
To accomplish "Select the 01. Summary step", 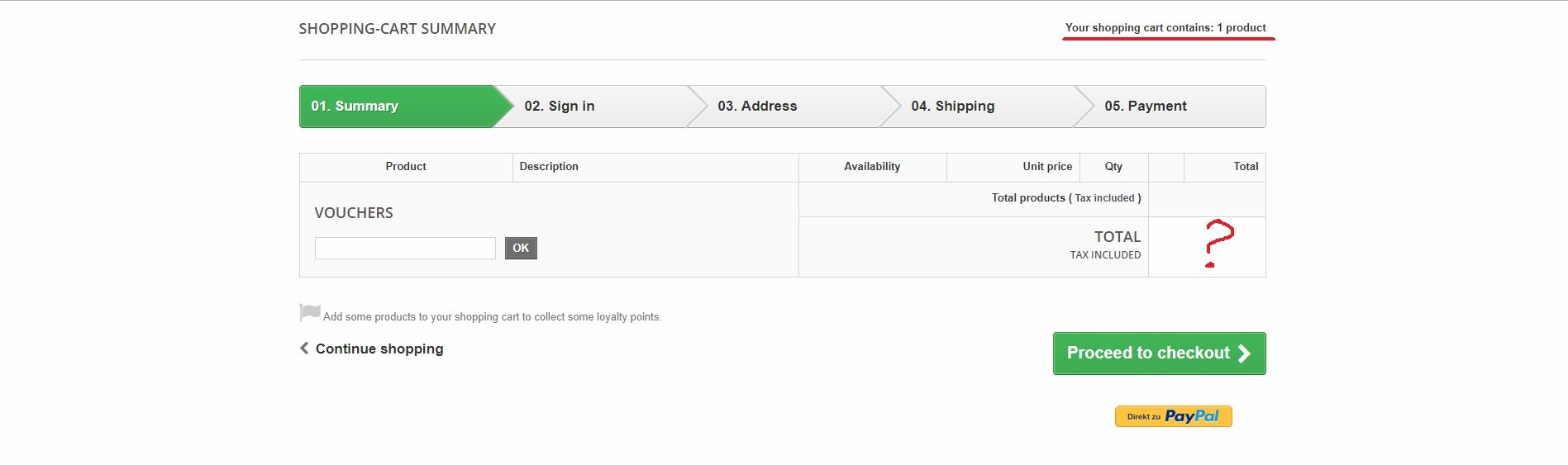I will 355,107.
